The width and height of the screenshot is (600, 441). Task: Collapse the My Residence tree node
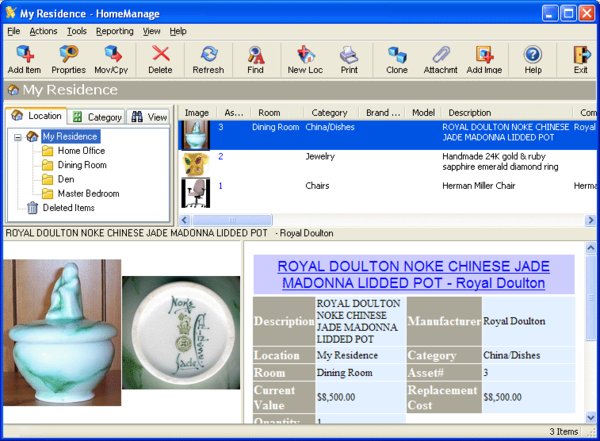click(x=18, y=136)
